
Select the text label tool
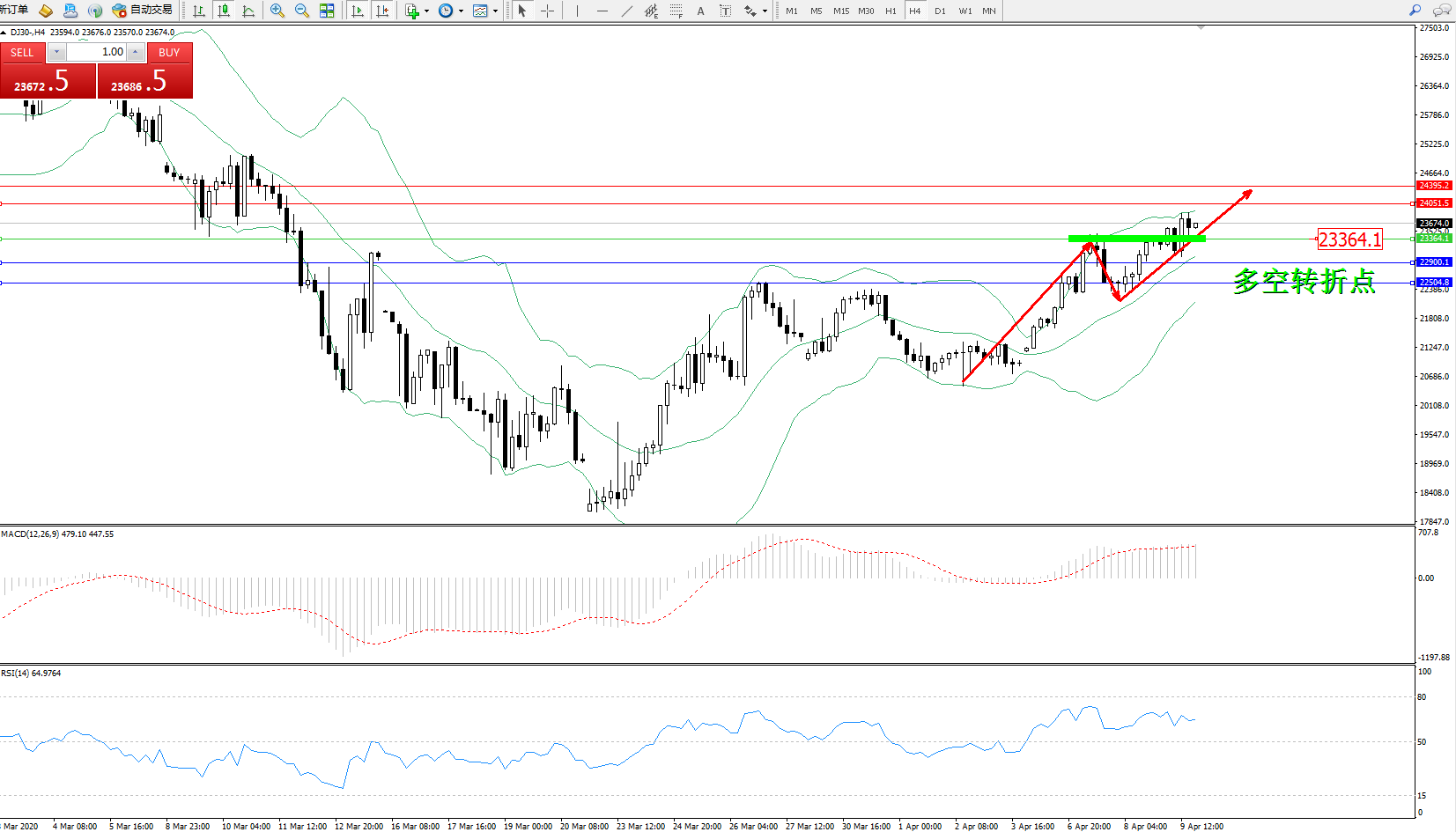click(x=700, y=11)
